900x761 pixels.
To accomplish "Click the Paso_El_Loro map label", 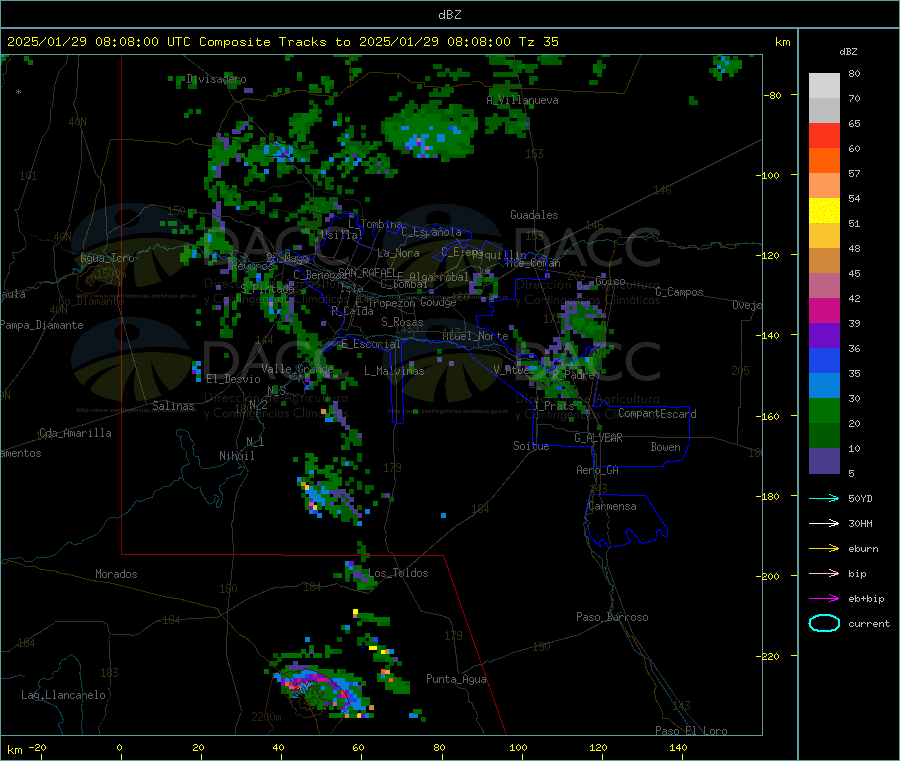I will (691, 731).
